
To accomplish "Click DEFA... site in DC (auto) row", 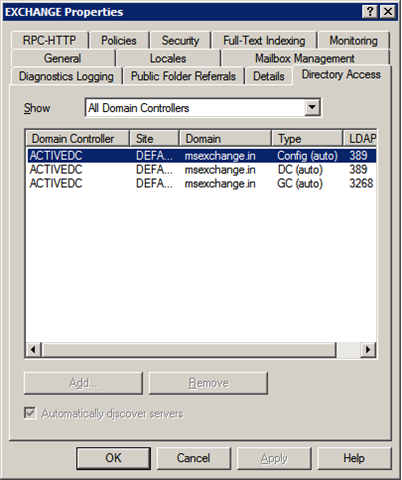I will (x=154, y=170).
